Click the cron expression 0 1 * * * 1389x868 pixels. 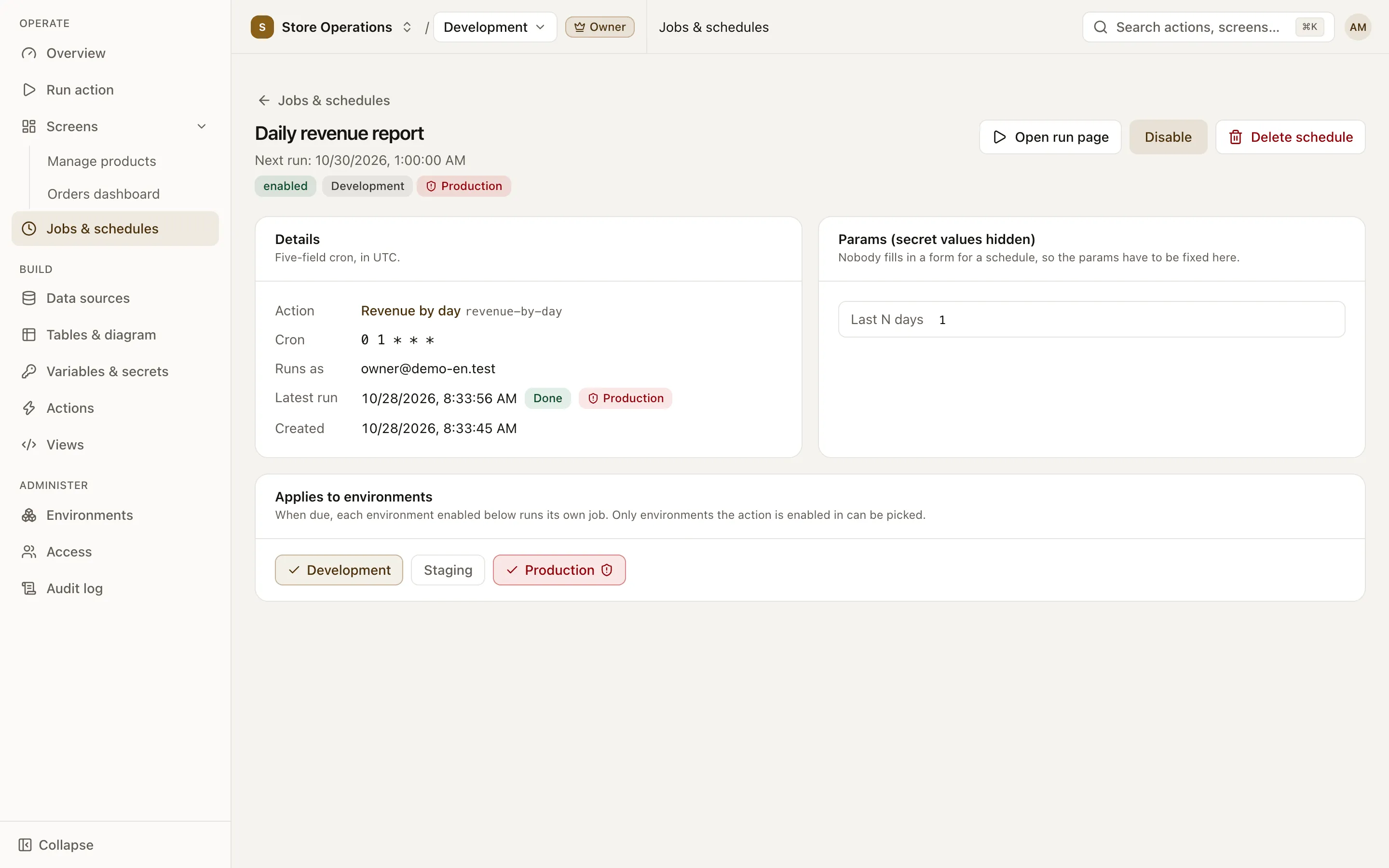tap(397, 340)
